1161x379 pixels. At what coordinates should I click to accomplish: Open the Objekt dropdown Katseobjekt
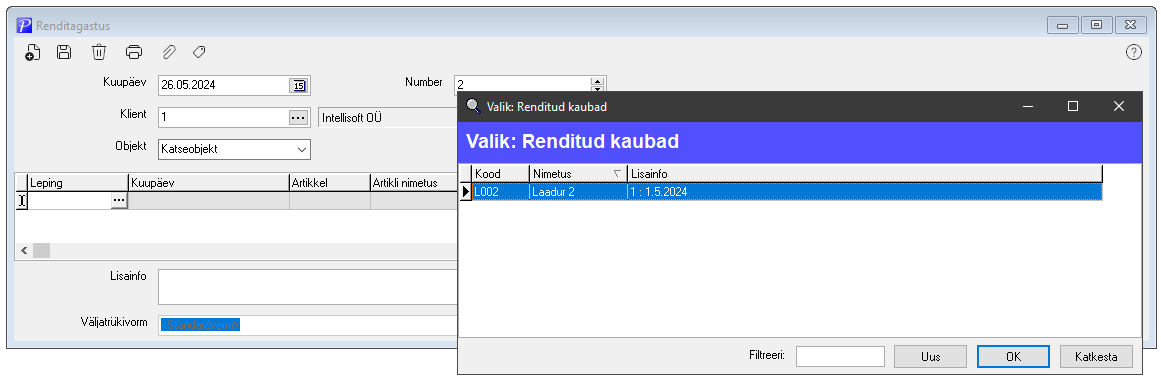235,149
